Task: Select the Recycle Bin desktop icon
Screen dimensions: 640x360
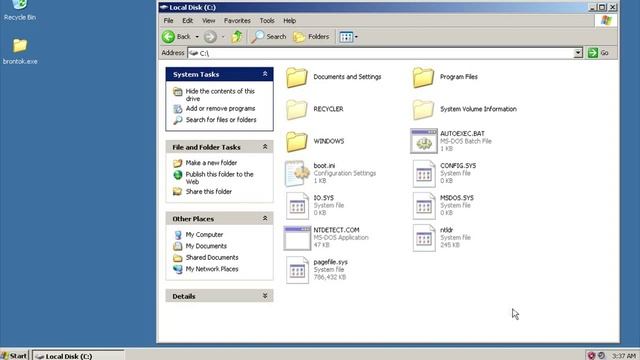Action: 19,4
